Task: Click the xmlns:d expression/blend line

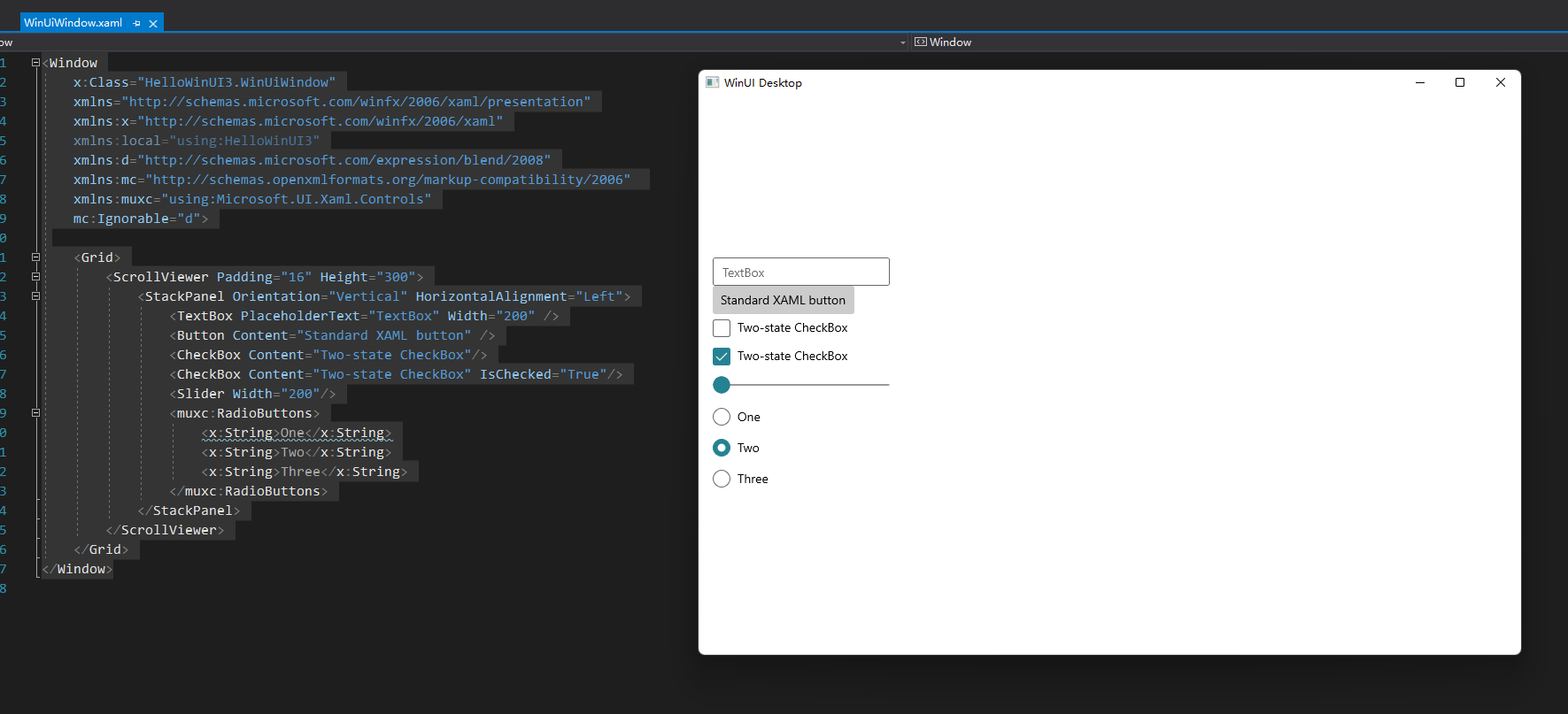Action: [x=313, y=160]
